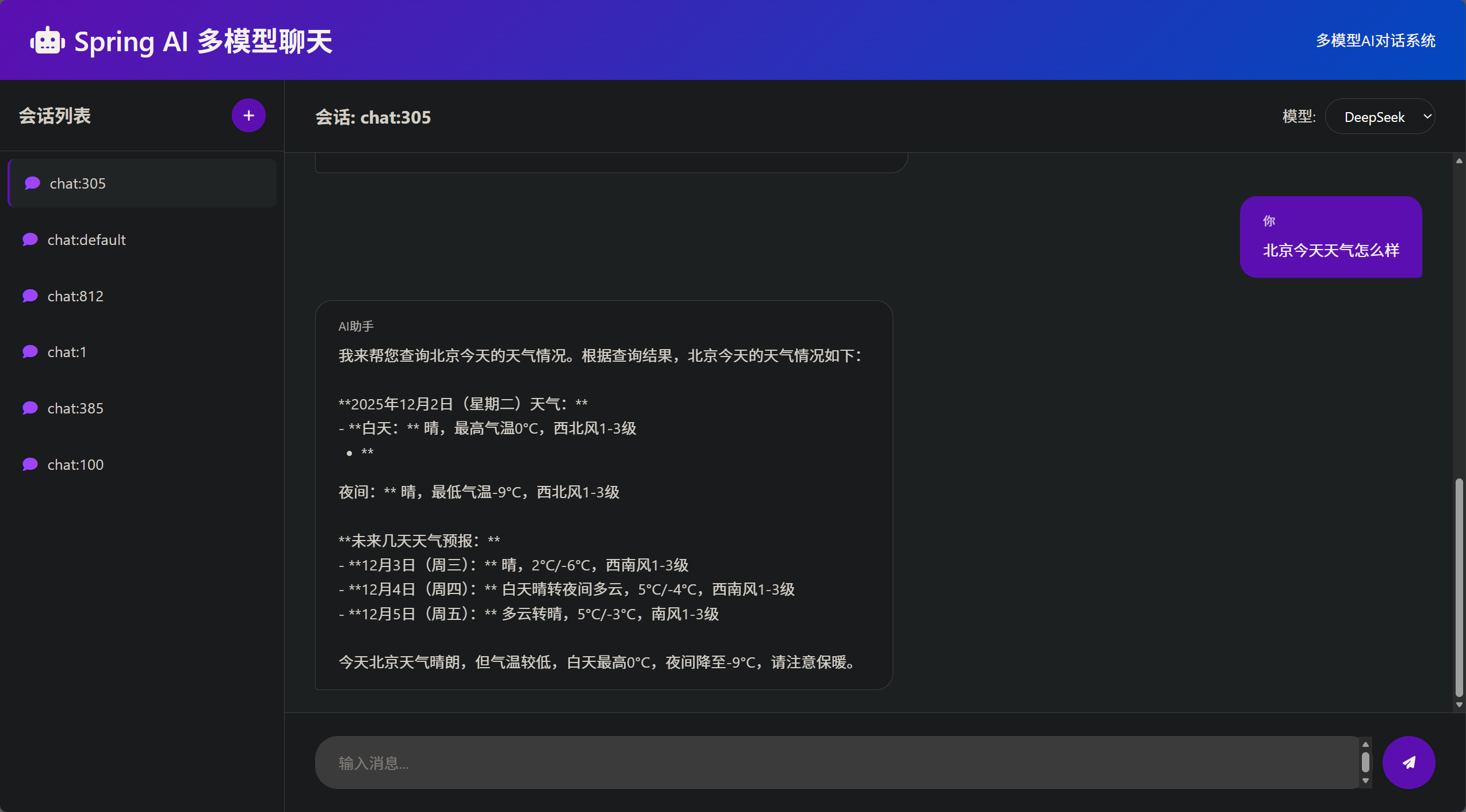Click the robot logo in the header

pos(47,40)
